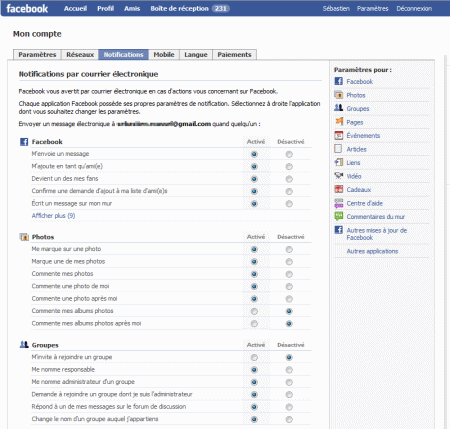Open Boîte de réception (231)

pyautogui.click(x=190, y=8)
